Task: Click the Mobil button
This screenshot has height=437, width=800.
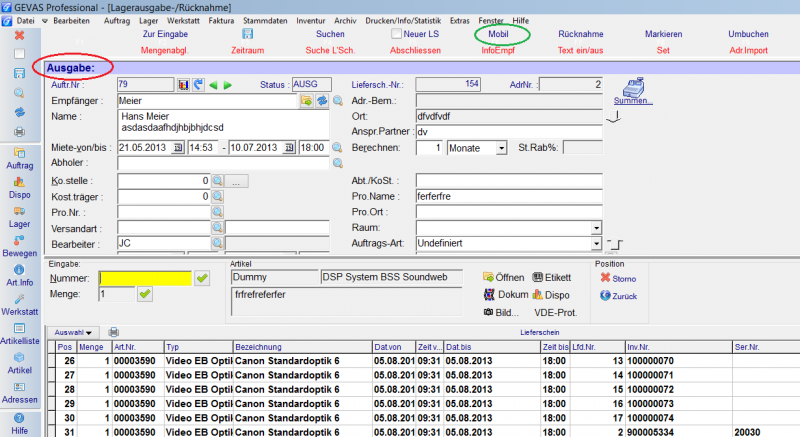Action: 498,34
